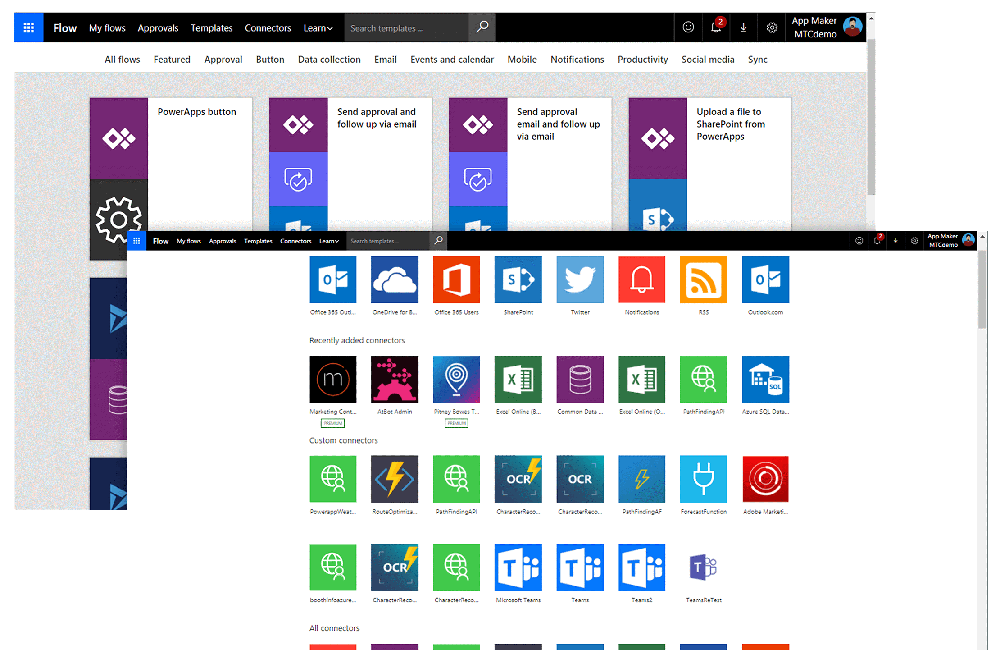Image resolution: width=1000 pixels, height=650 pixels.
Task: Open the connector labeled just Teams
Action: tap(580, 568)
